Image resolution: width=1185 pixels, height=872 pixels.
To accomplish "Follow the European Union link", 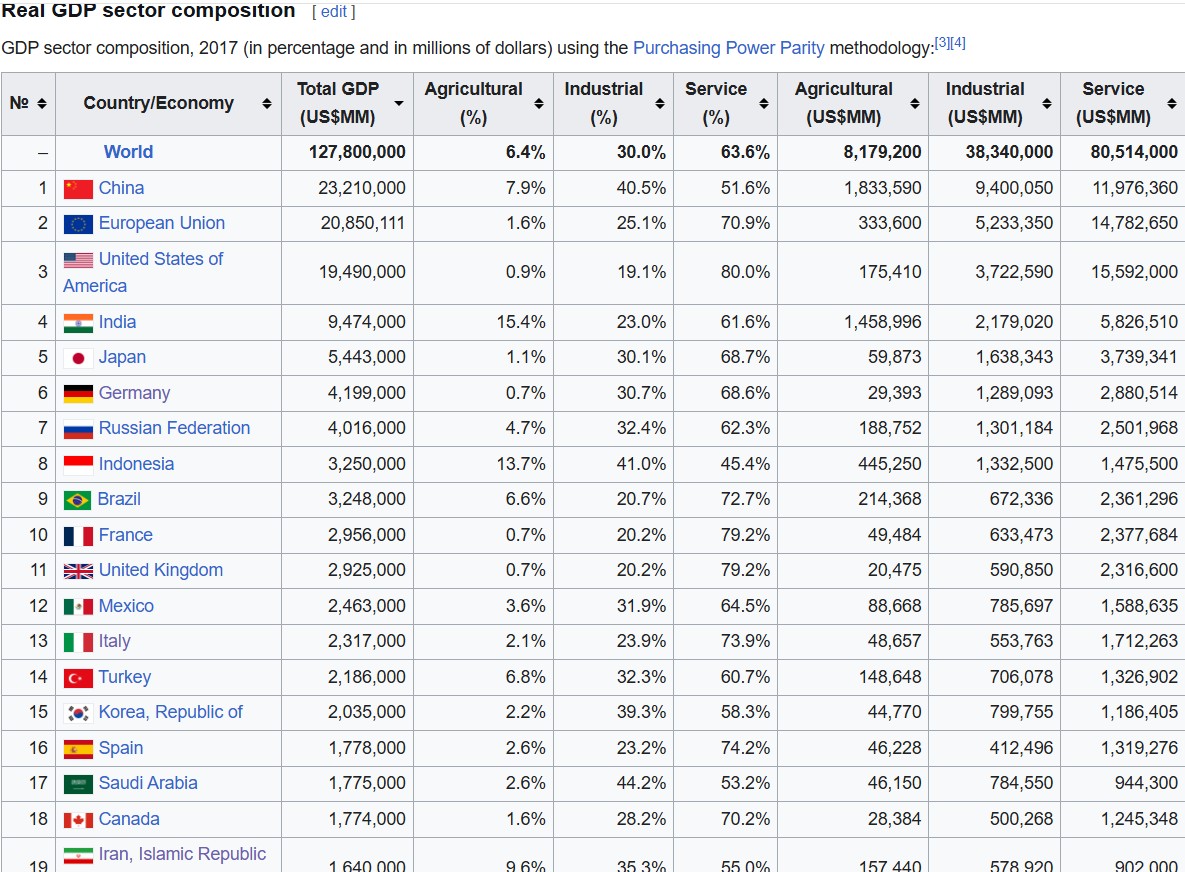I will coord(162,224).
